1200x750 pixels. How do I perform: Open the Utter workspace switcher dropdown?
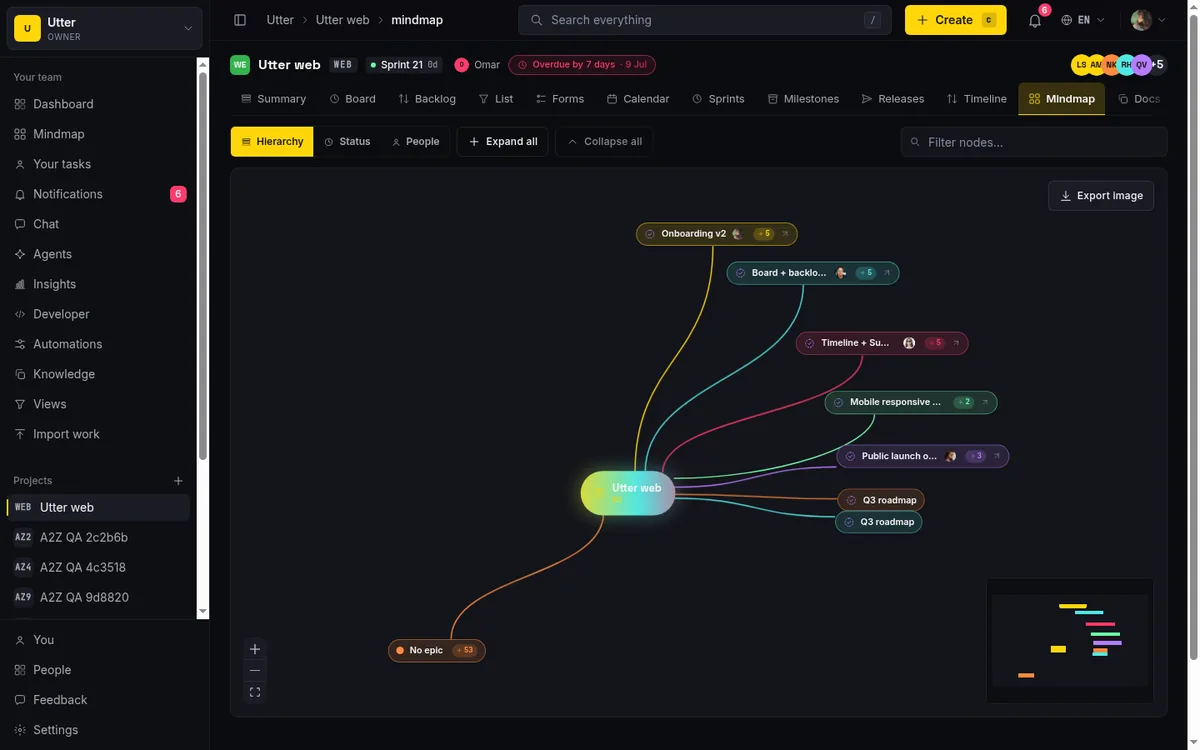coord(105,28)
